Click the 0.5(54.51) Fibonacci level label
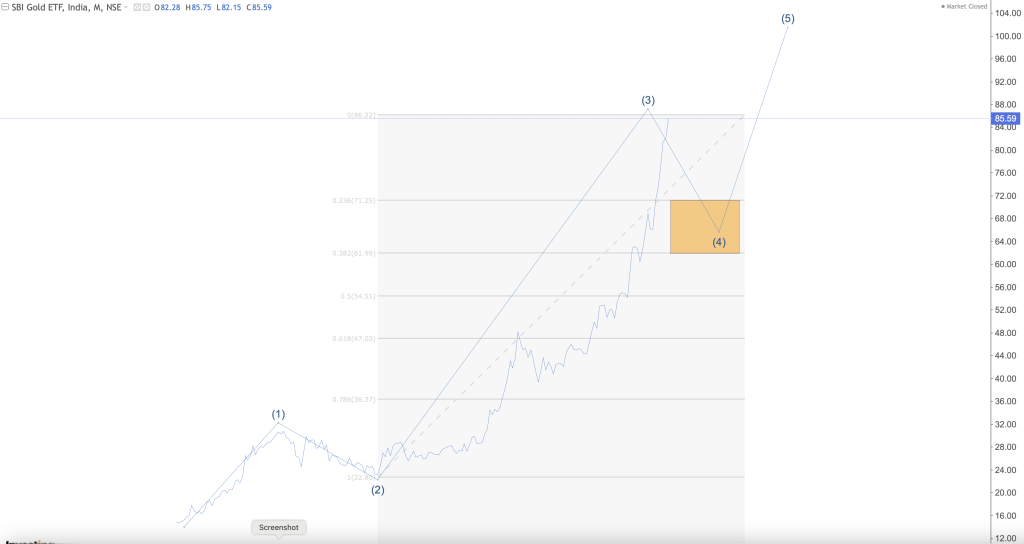The width and height of the screenshot is (1024, 544). [358, 296]
